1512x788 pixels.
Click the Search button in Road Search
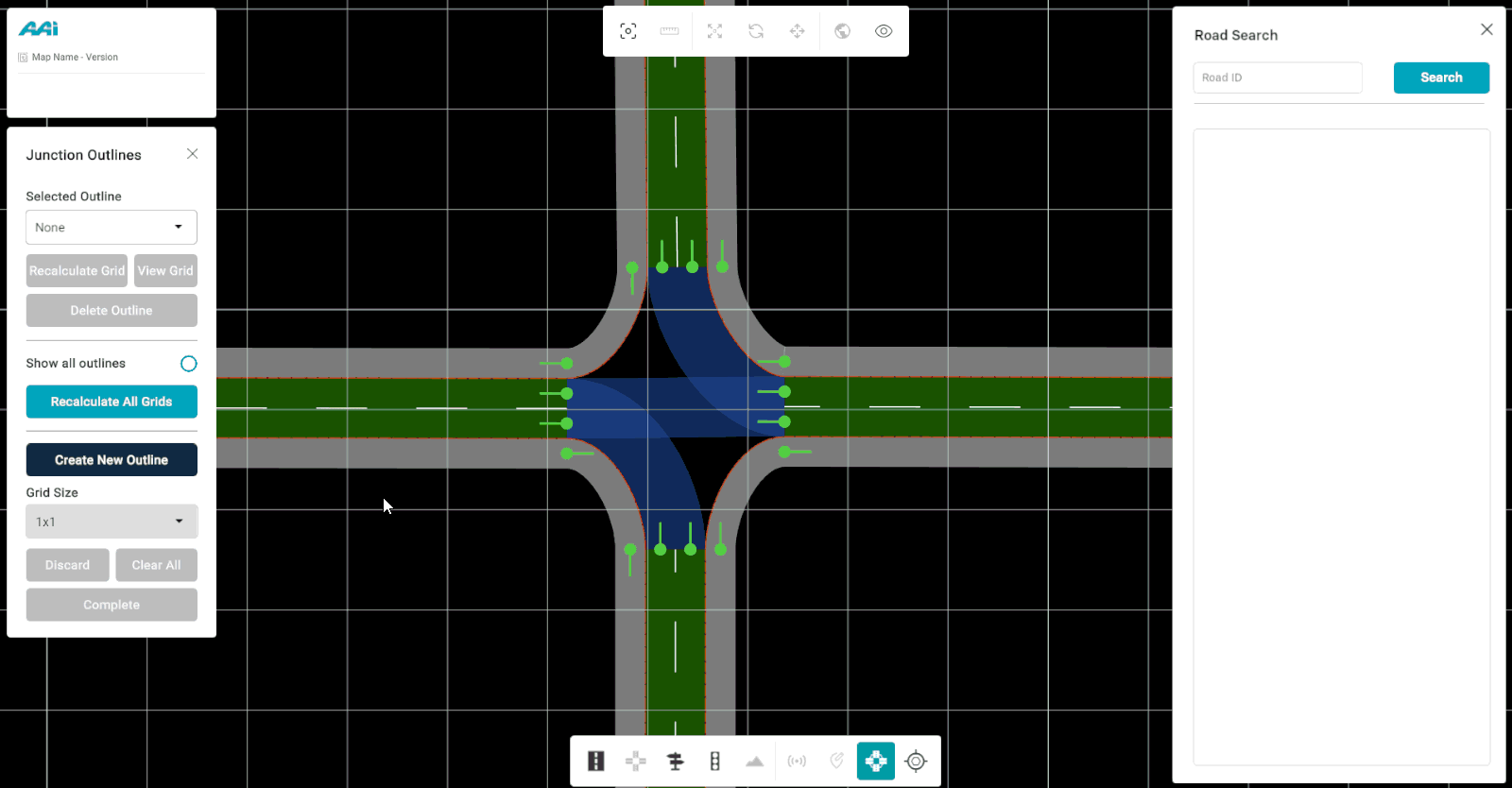point(1441,77)
